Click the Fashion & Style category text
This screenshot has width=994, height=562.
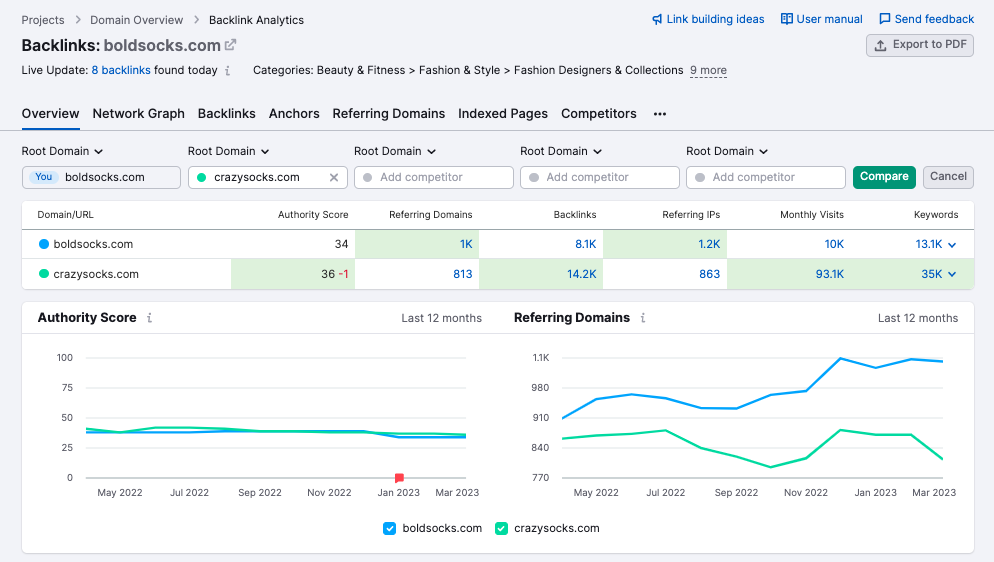click(x=460, y=70)
